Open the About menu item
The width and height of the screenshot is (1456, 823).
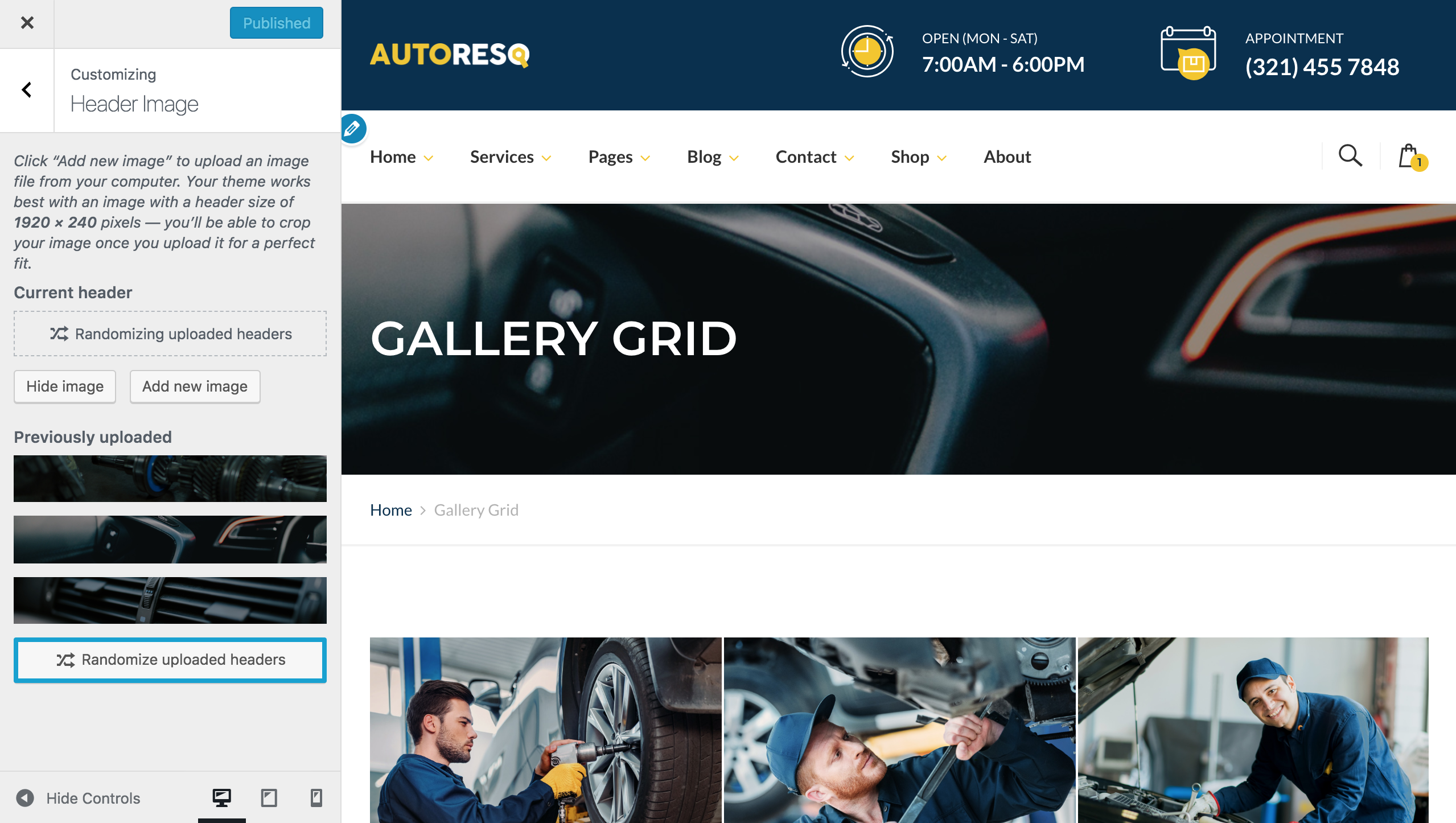[1007, 157]
